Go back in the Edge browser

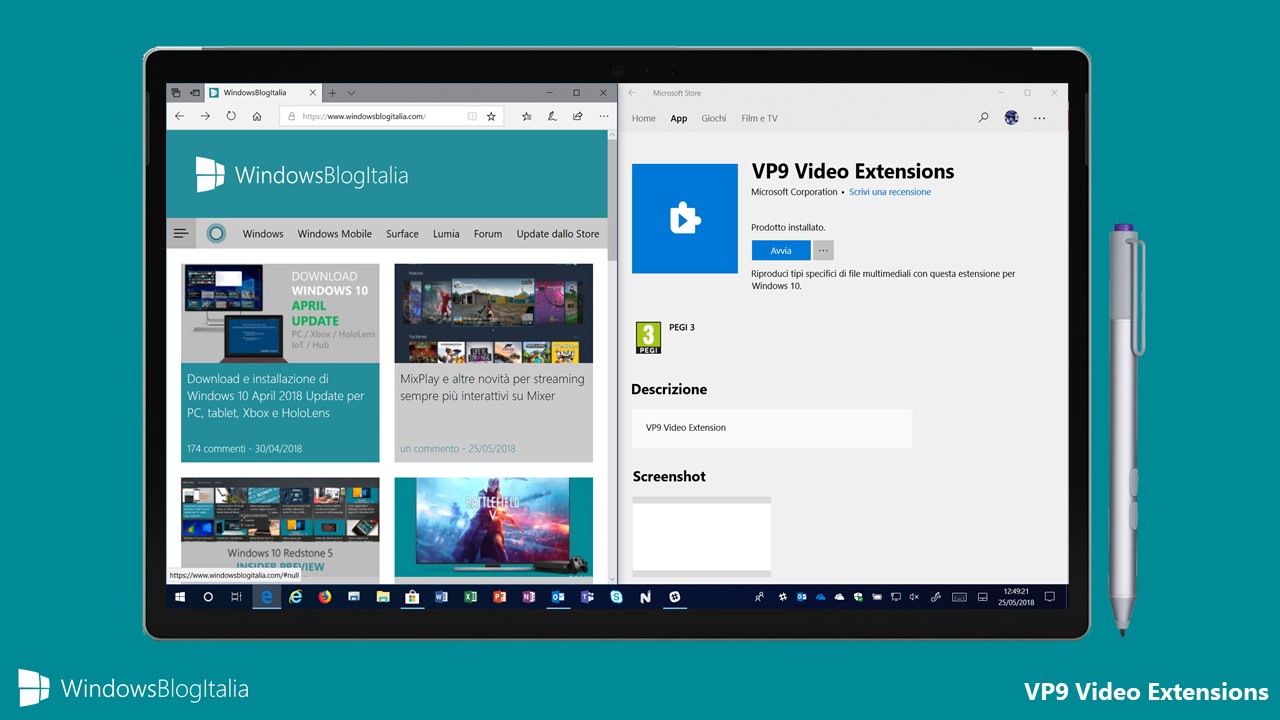[x=180, y=116]
